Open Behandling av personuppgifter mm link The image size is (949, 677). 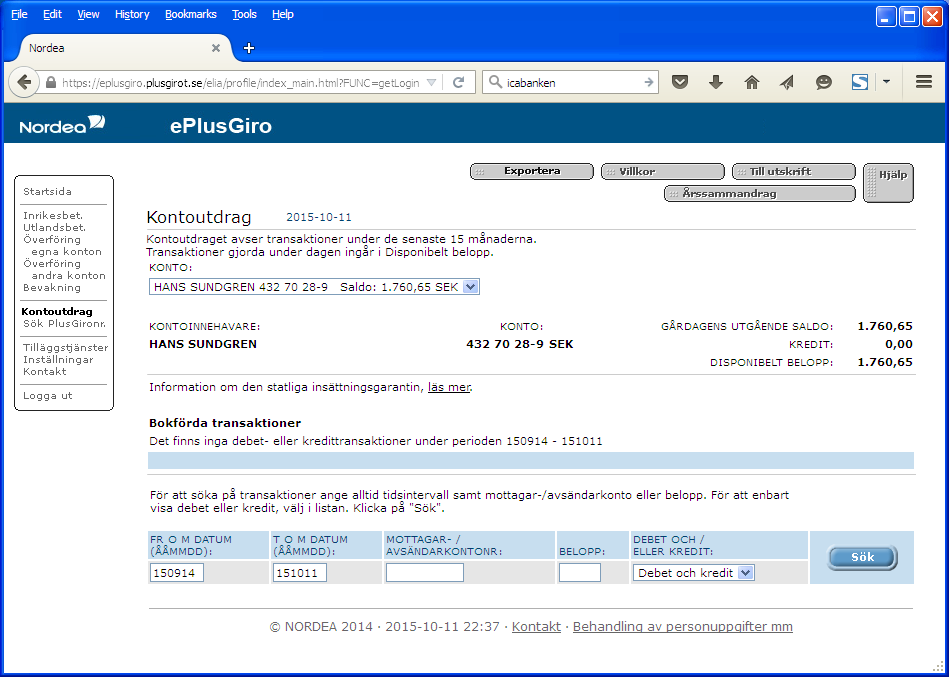click(683, 627)
